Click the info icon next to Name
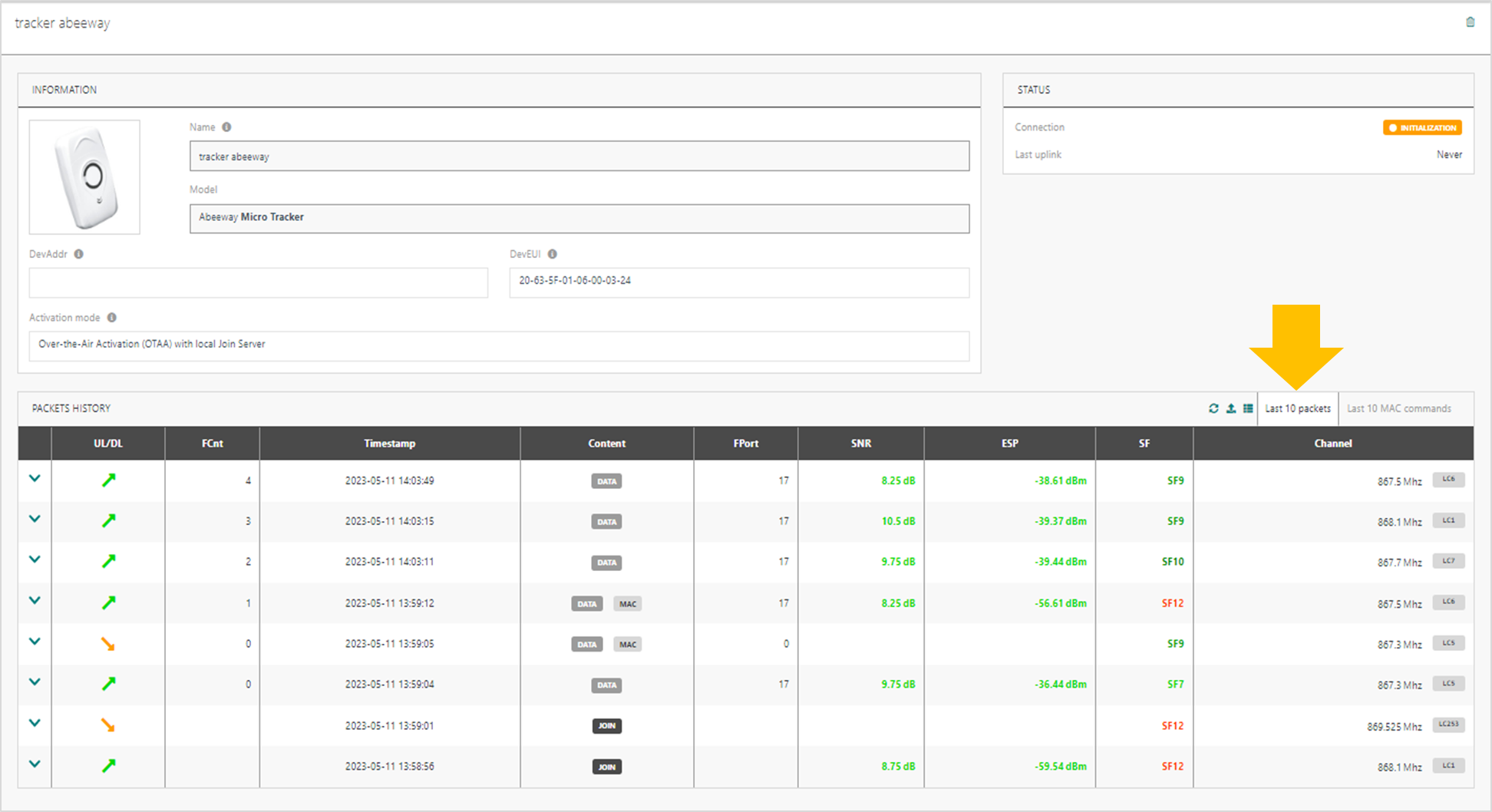The height and width of the screenshot is (812, 1492). [x=226, y=127]
